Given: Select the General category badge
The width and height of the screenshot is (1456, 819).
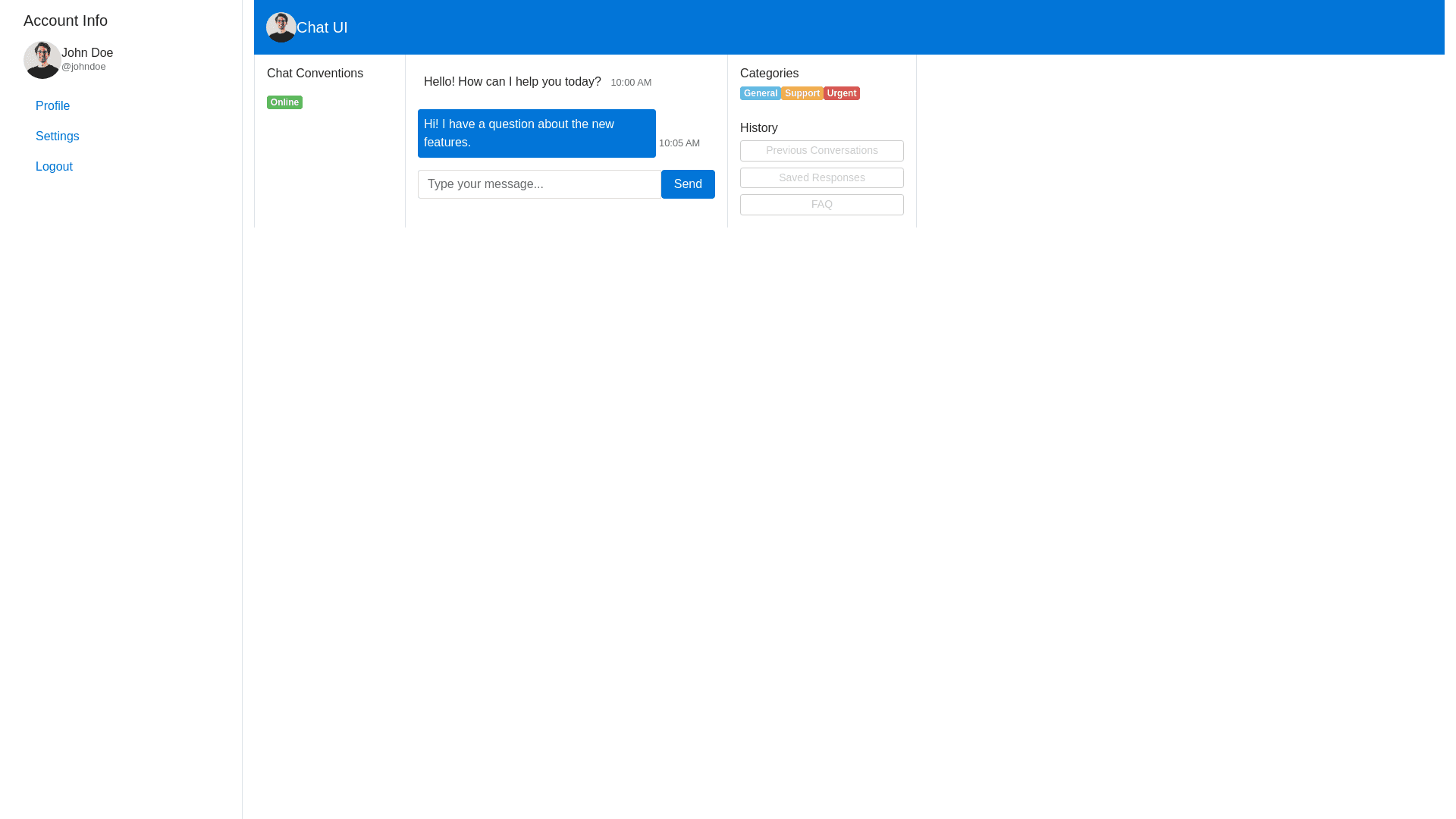Looking at the screenshot, I should point(760,93).
